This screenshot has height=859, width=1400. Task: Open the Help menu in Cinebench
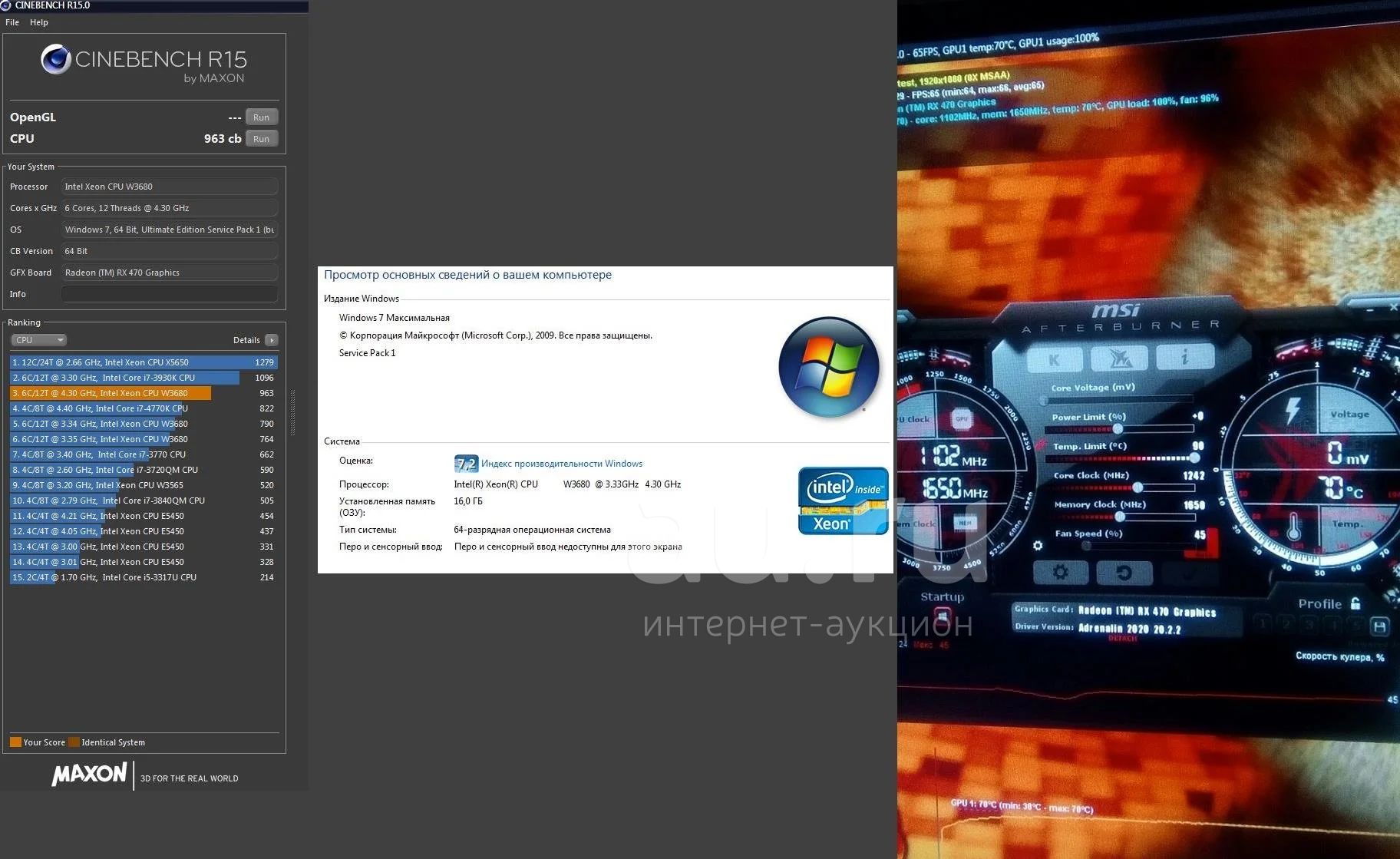(39, 22)
